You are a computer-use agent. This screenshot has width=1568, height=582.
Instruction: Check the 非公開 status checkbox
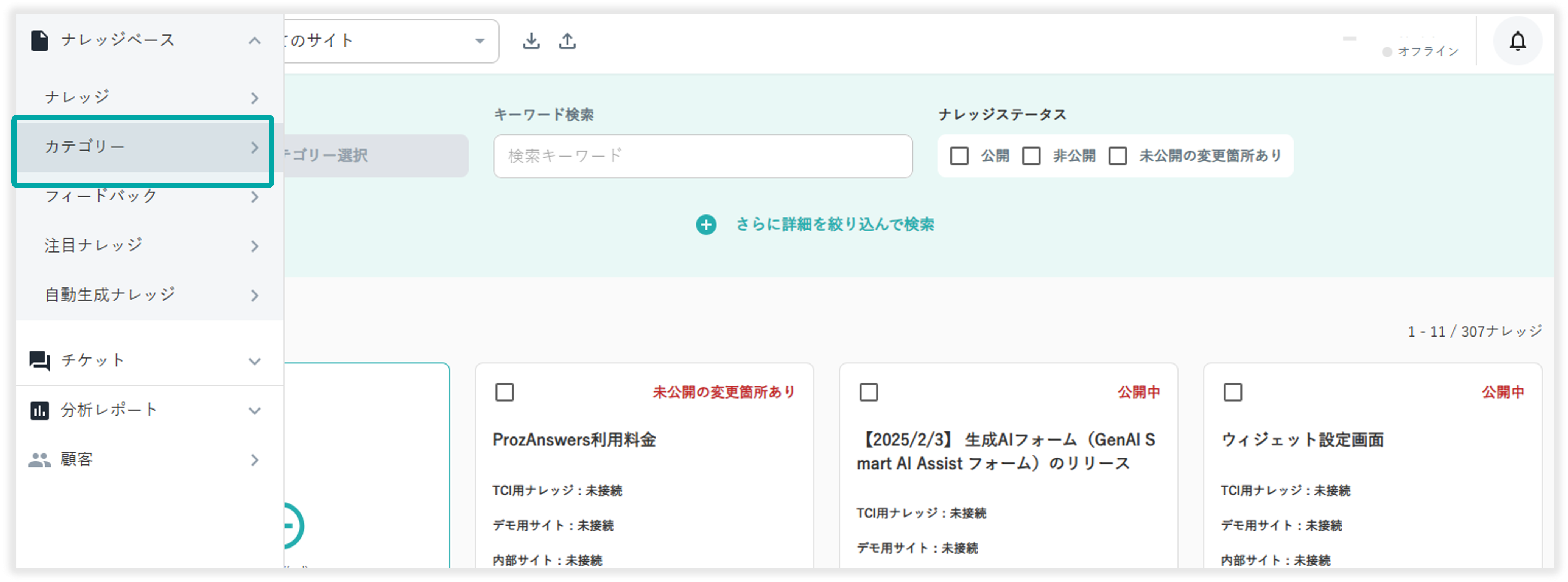[x=1031, y=156]
